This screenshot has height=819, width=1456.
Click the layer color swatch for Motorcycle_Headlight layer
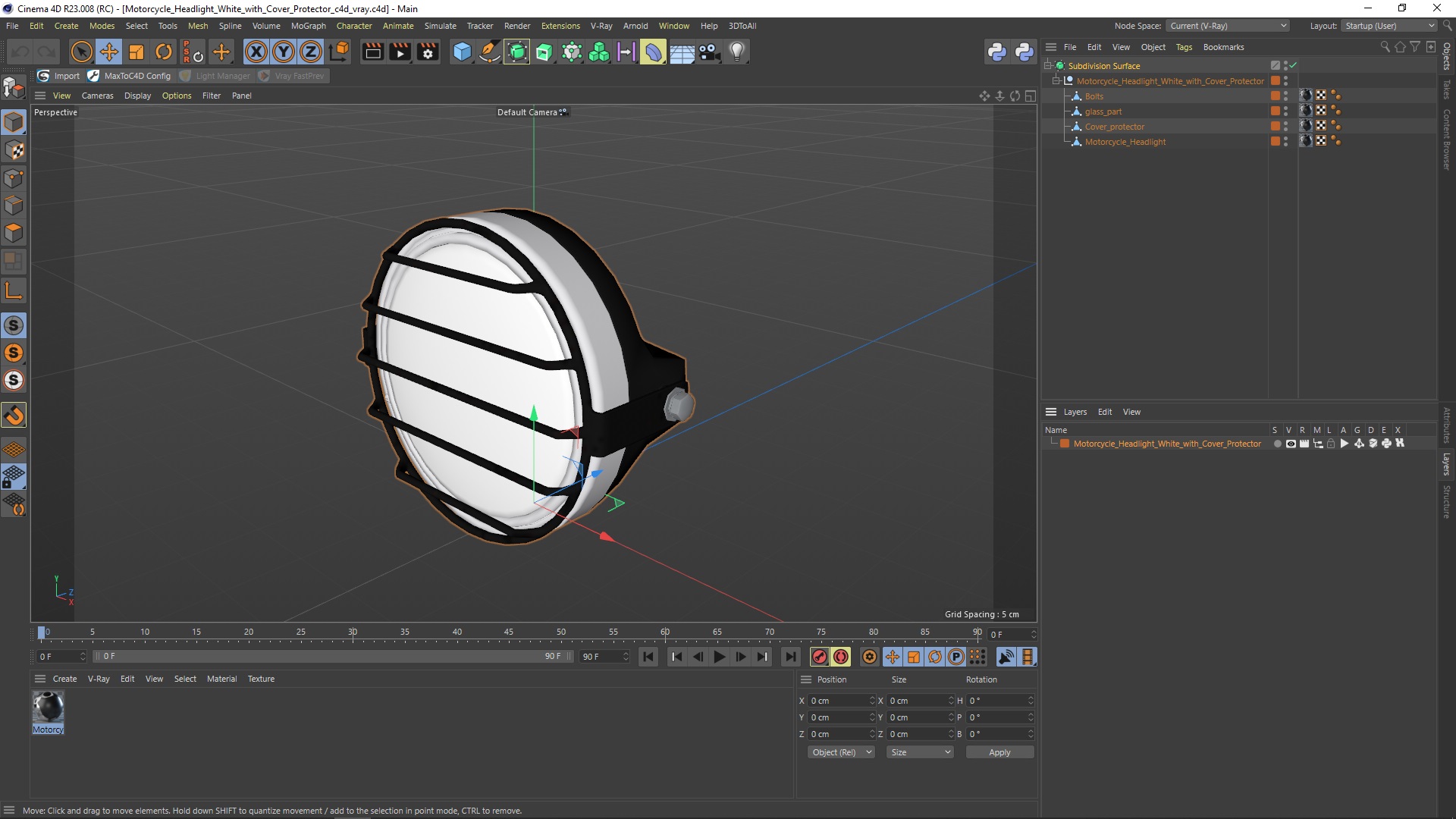coord(1065,444)
